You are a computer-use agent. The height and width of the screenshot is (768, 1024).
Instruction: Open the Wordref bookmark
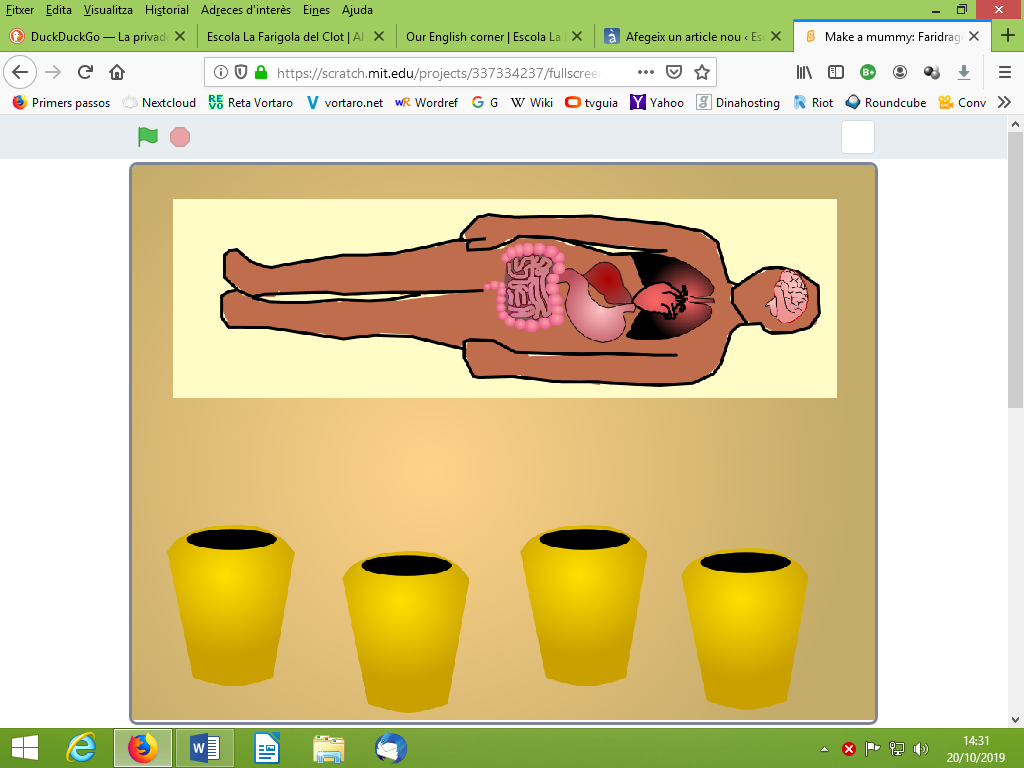click(428, 102)
